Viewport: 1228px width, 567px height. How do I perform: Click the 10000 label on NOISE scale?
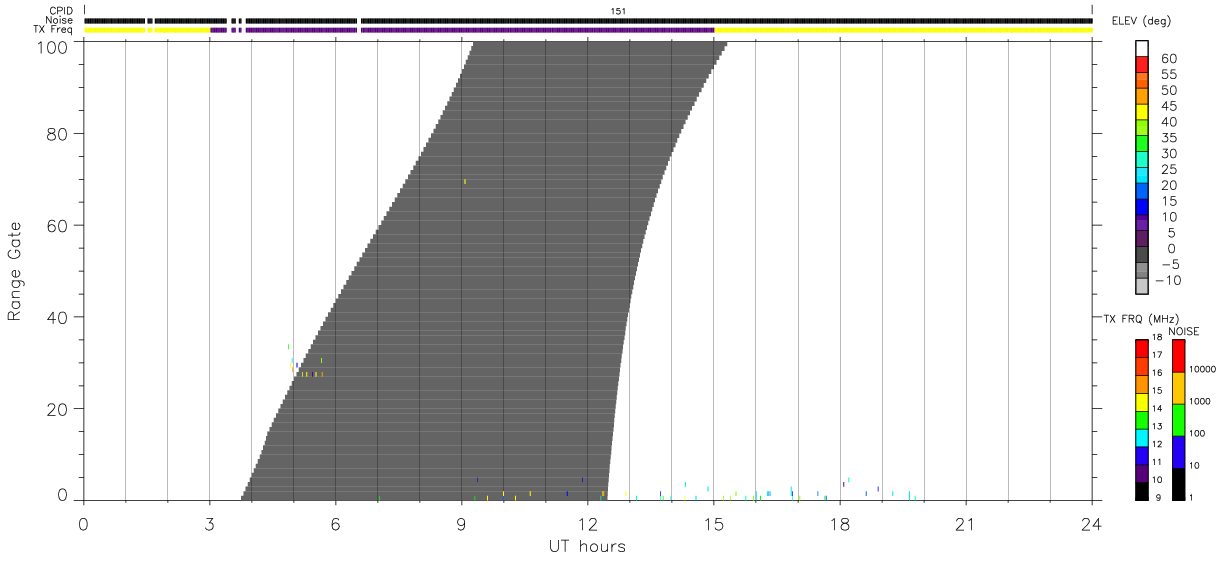1203,369
